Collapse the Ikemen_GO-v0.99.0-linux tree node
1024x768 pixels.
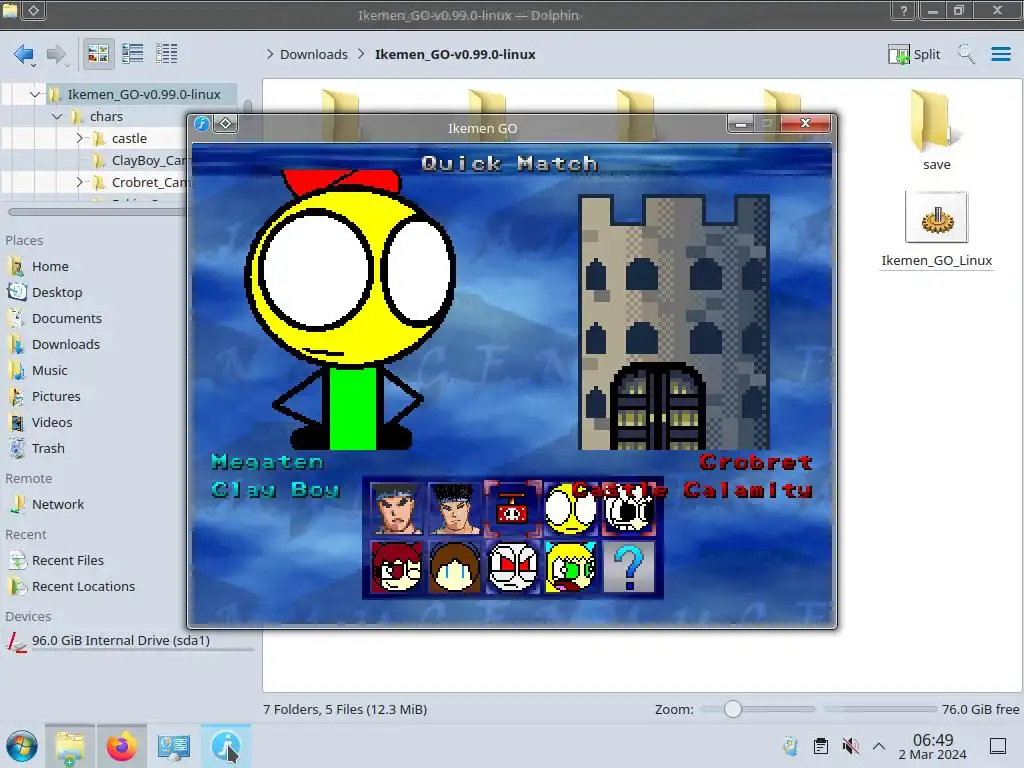[35, 95]
